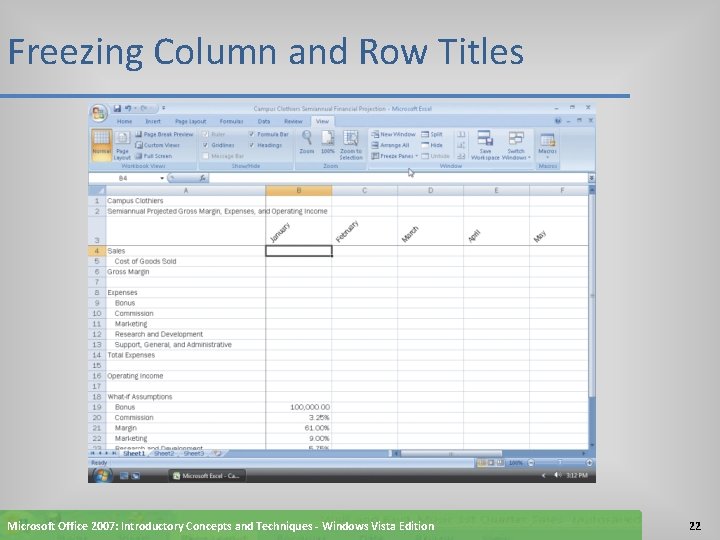Toggle the Ruler checkbox

click(x=206, y=135)
